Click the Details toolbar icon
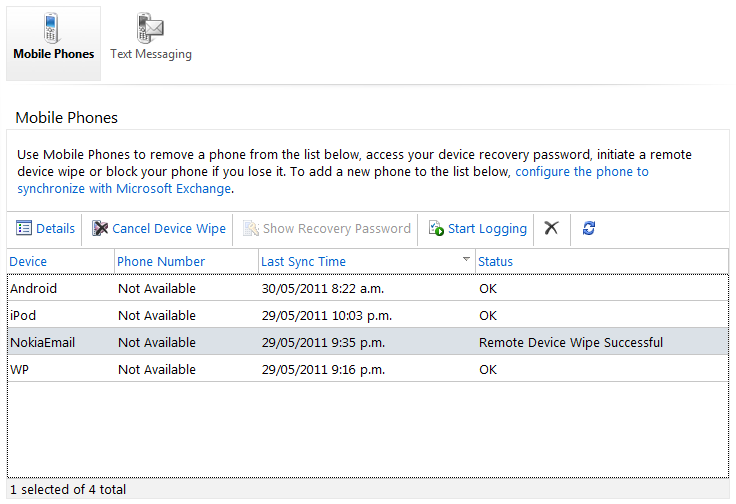 pos(24,229)
